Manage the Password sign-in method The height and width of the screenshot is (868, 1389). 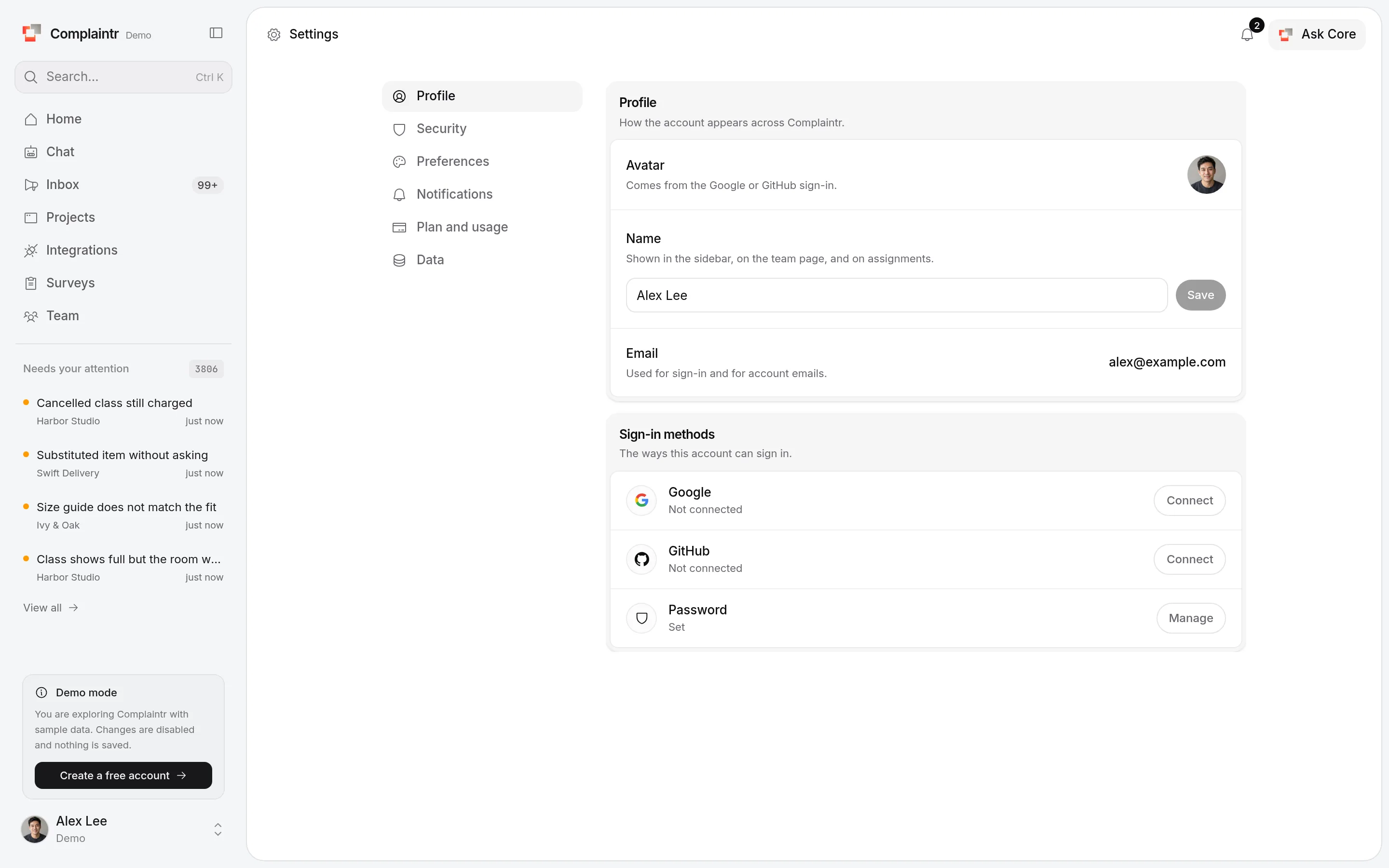click(1190, 618)
